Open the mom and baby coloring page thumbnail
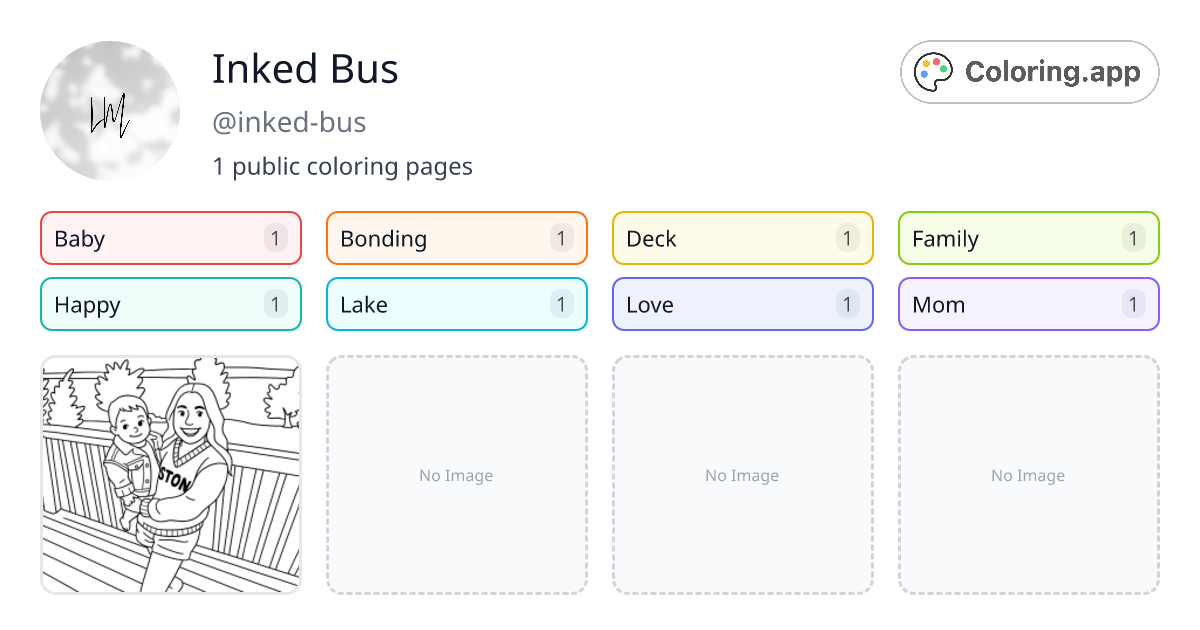Image resolution: width=1200 pixels, height=630 pixels. pyautogui.click(x=170, y=475)
